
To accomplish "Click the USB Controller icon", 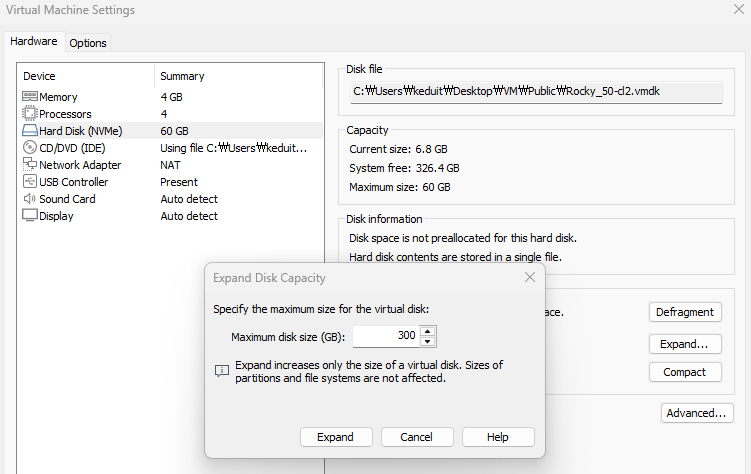I will (30, 181).
